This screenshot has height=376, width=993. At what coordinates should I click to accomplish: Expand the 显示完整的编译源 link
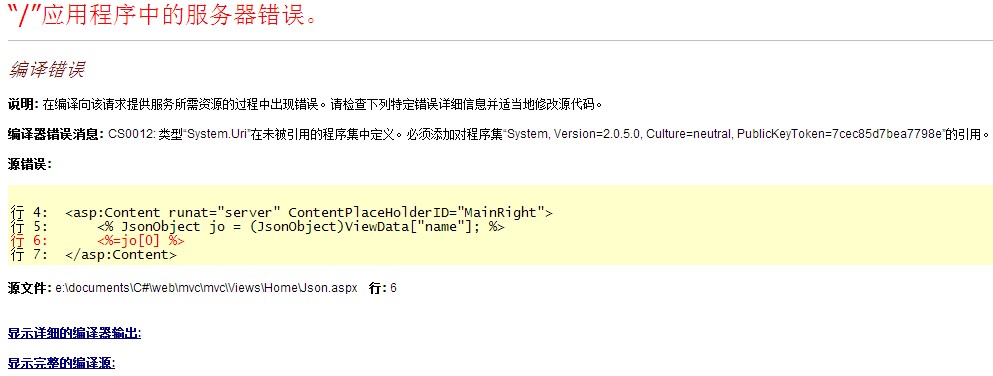[x=61, y=363]
